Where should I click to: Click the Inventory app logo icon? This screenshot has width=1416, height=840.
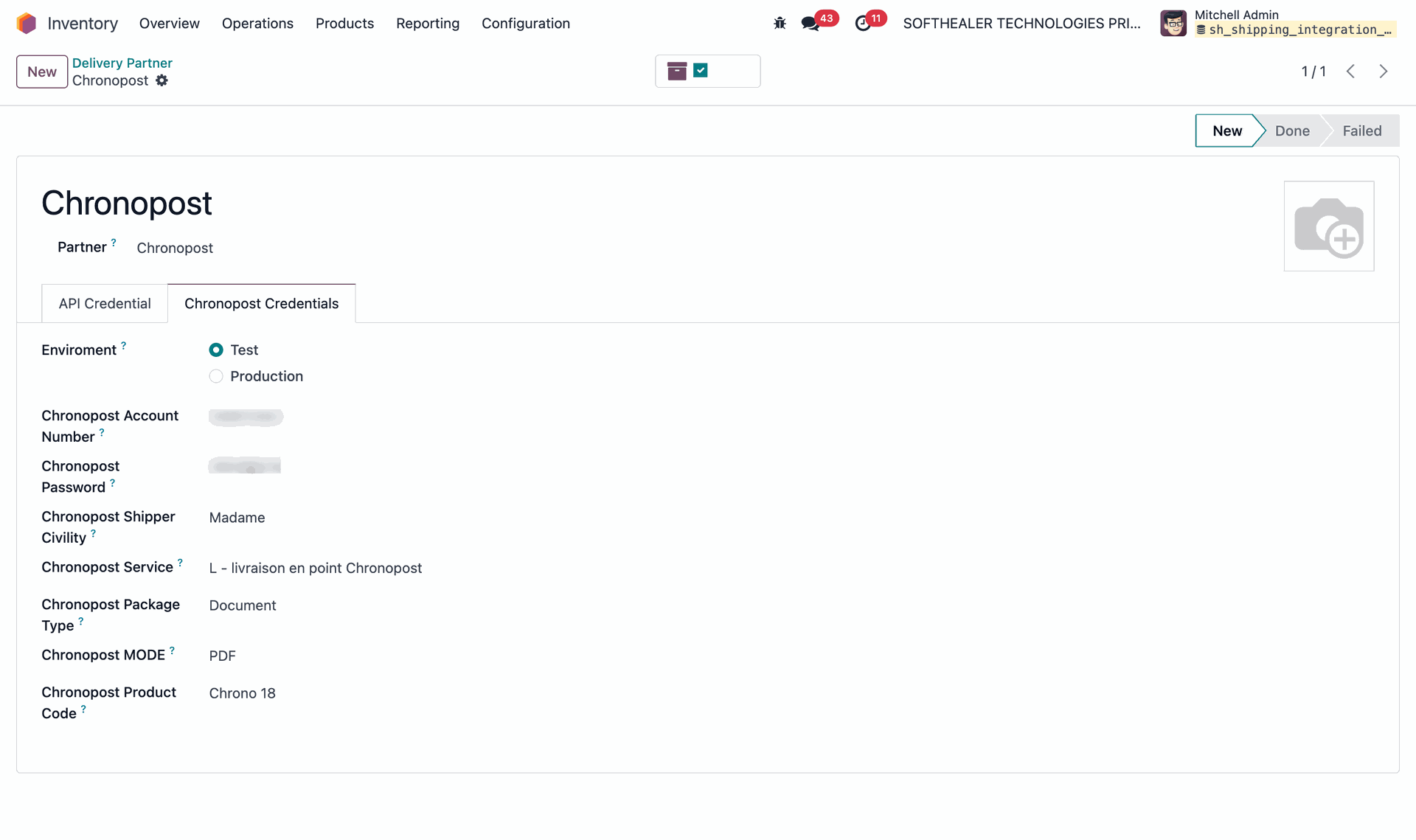(x=27, y=24)
